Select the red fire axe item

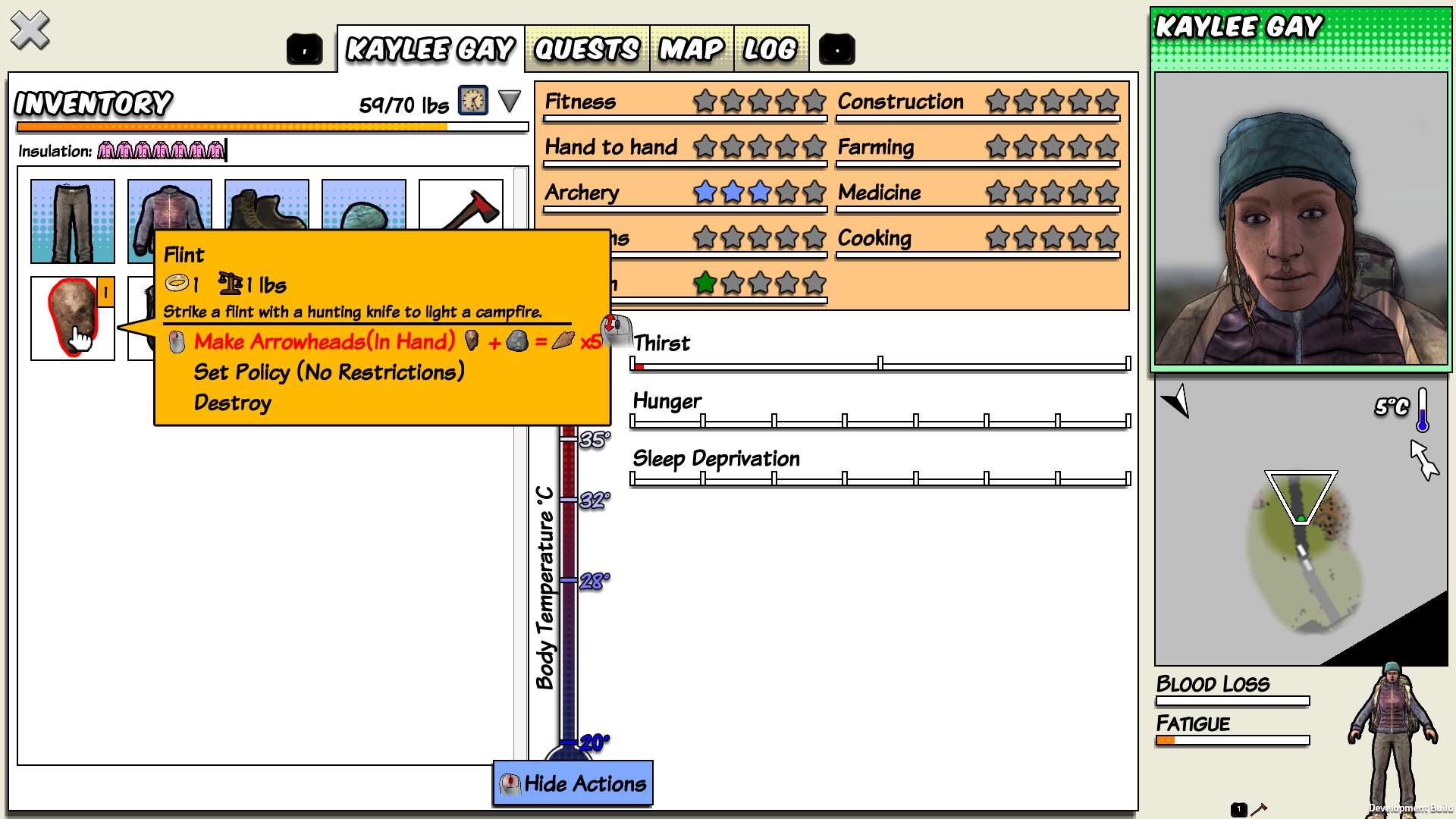461,204
